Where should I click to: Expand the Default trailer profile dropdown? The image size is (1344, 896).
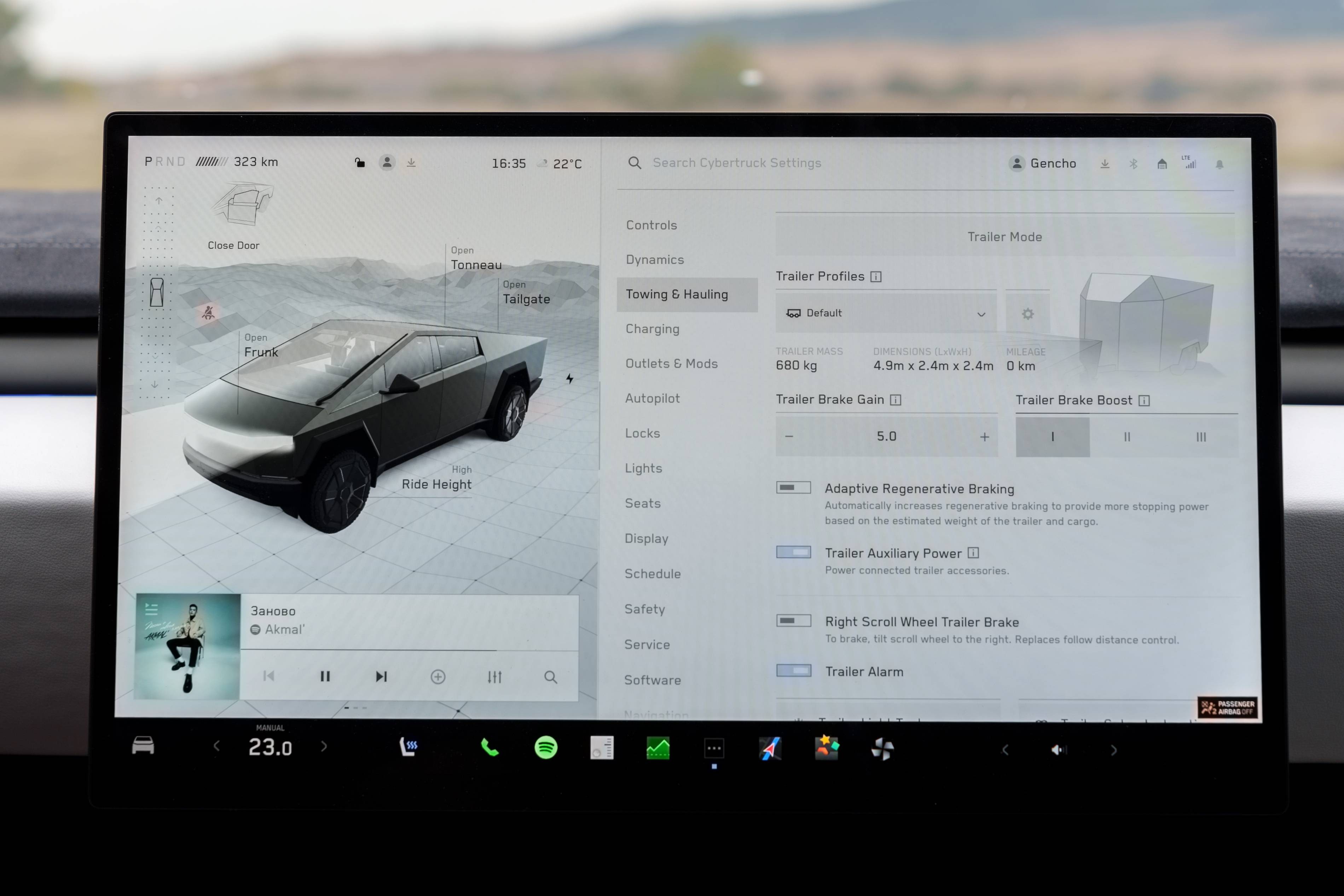click(x=885, y=313)
